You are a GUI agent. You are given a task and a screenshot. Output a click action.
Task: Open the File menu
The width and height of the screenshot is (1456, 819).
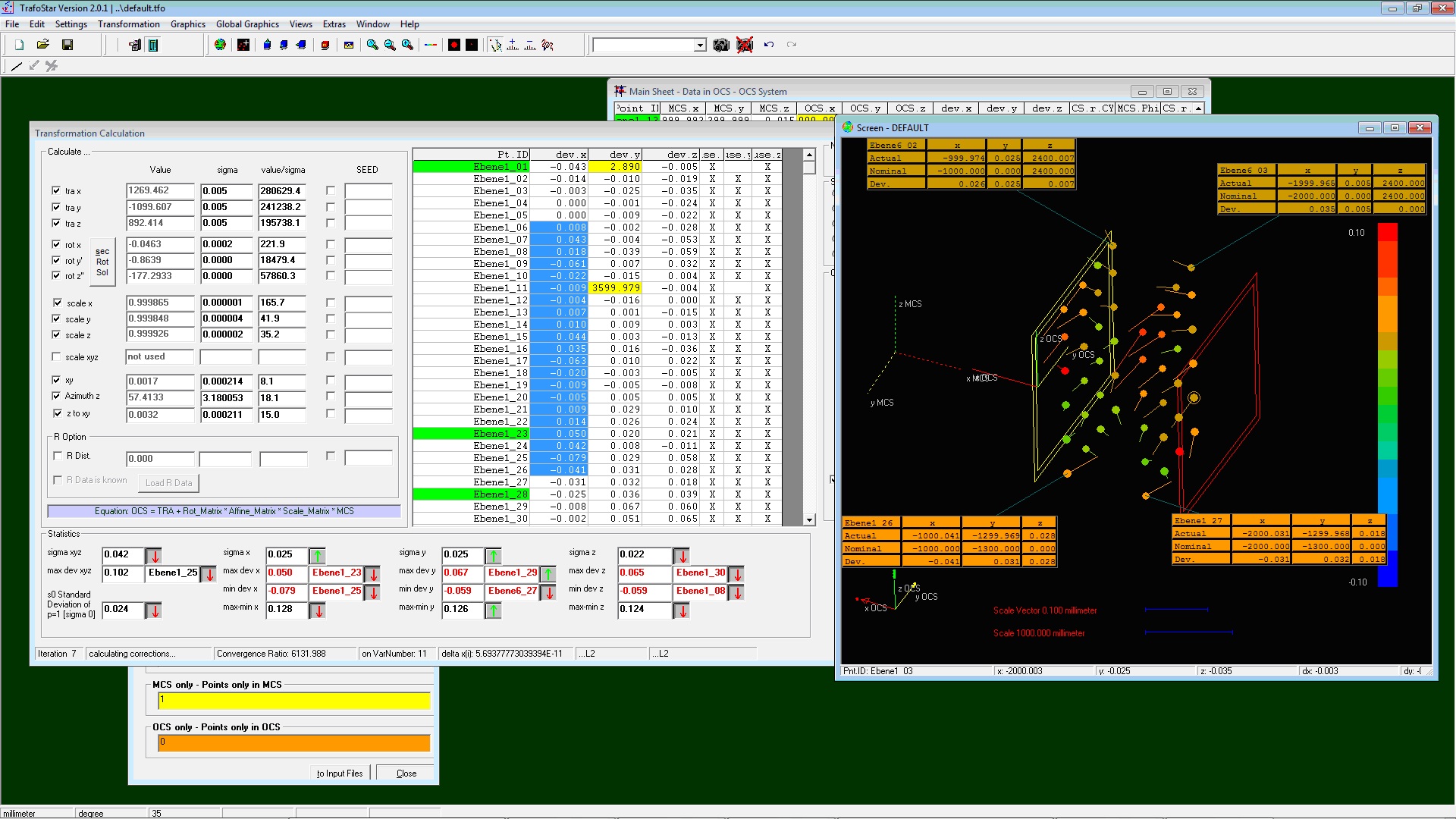click(x=12, y=24)
